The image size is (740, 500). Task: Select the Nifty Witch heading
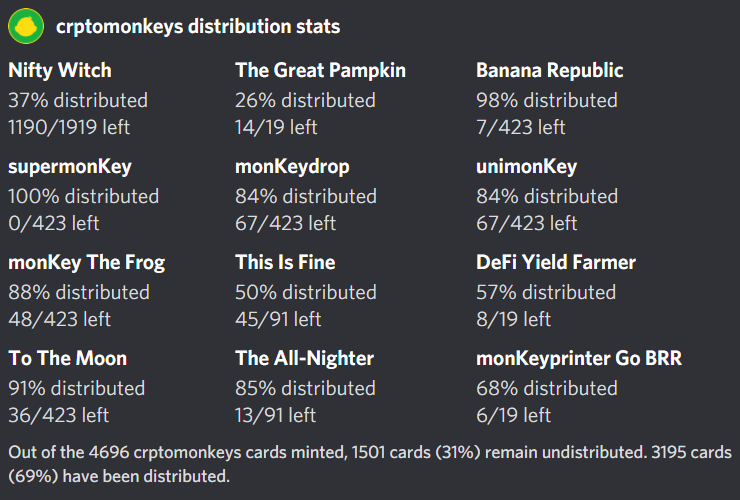(x=60, y=70)
